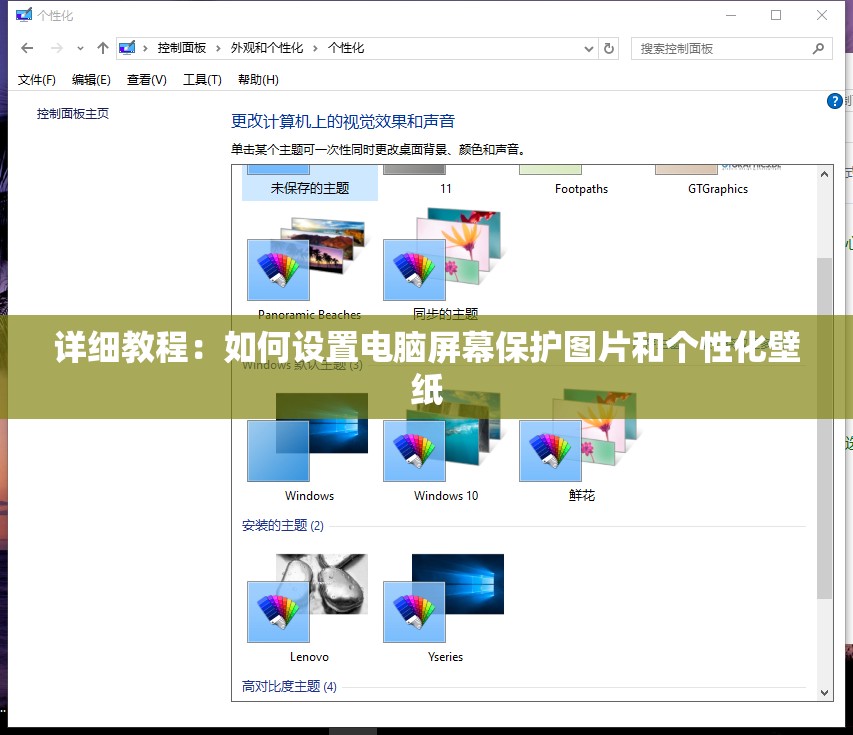The height and width of the screenshot is (735, 853).
Task: Open the 工具(T) menu
Action: click(202, 80)
